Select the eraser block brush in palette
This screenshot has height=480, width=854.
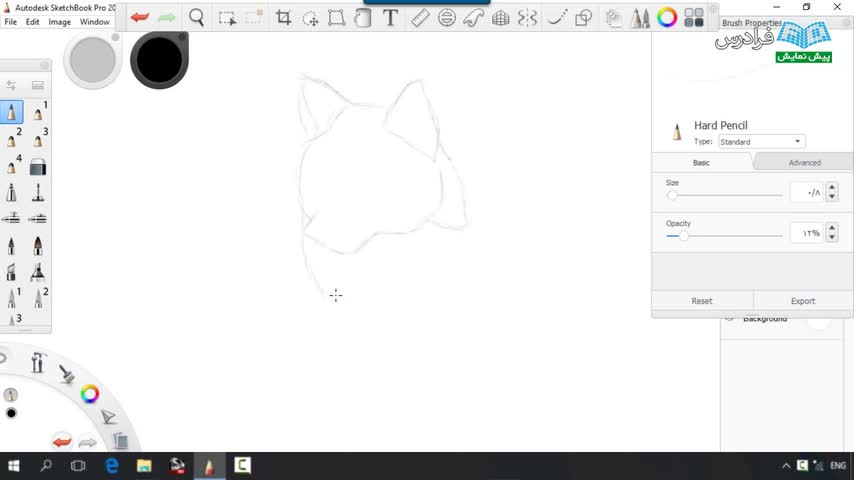(x=38, y=167)
